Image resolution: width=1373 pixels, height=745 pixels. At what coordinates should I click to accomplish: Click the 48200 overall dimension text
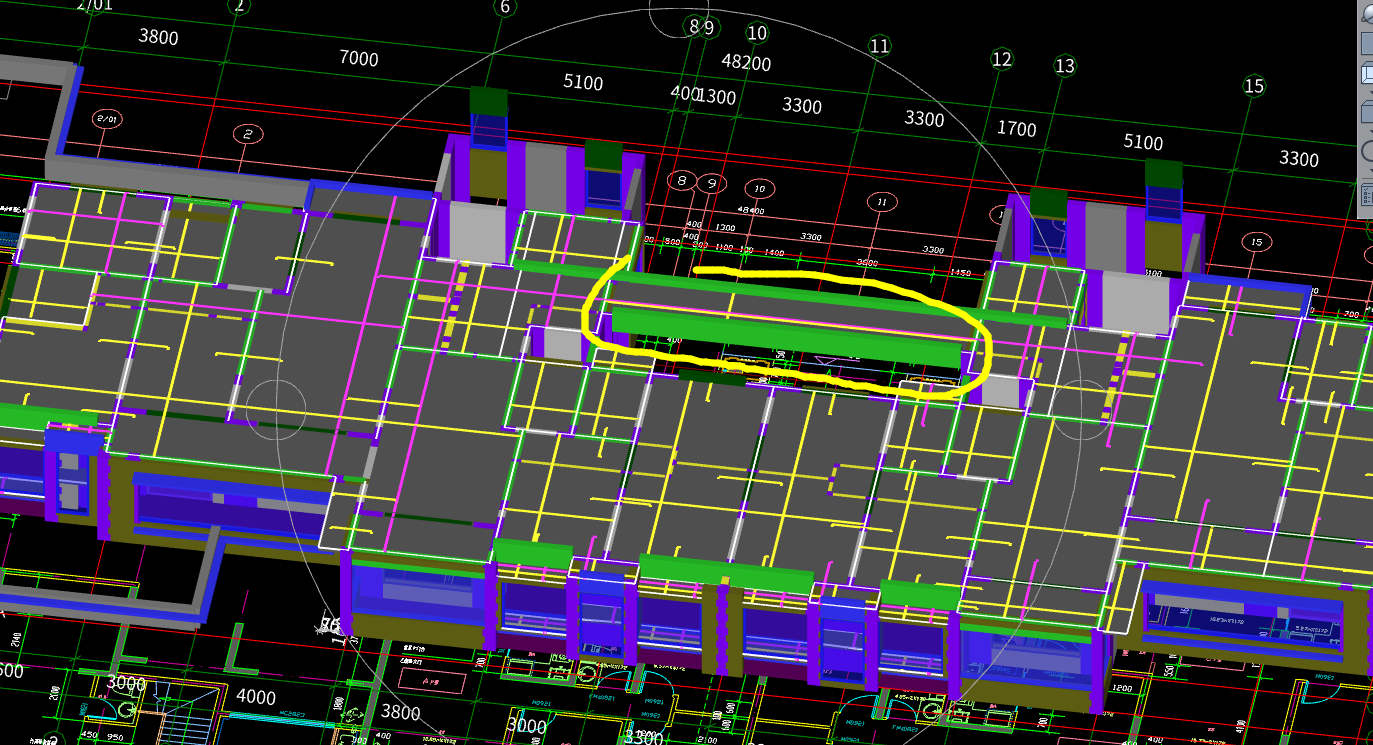pos(746,62)
